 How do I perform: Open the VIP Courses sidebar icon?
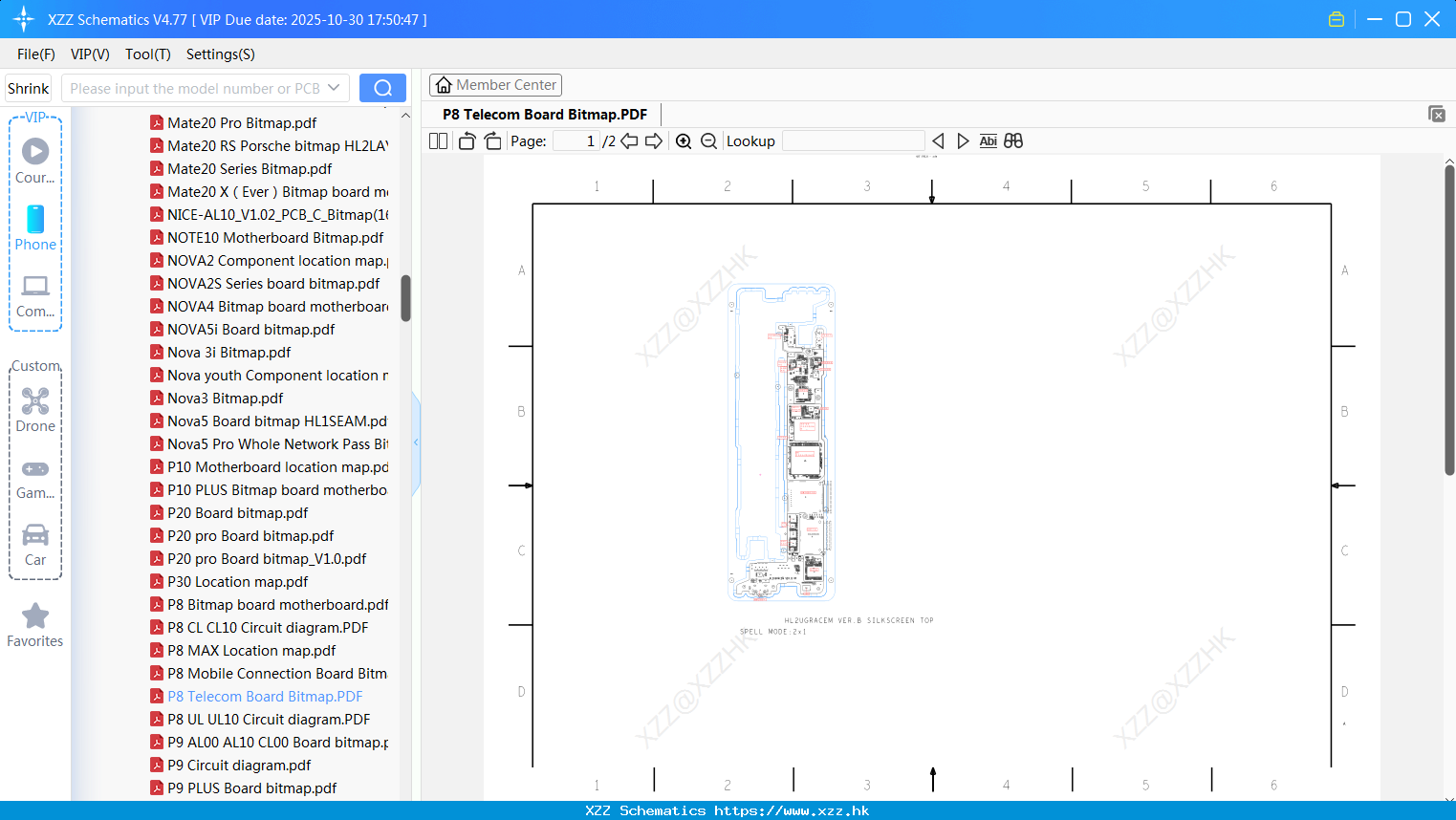pyautogui.click(x=35, y=162)
